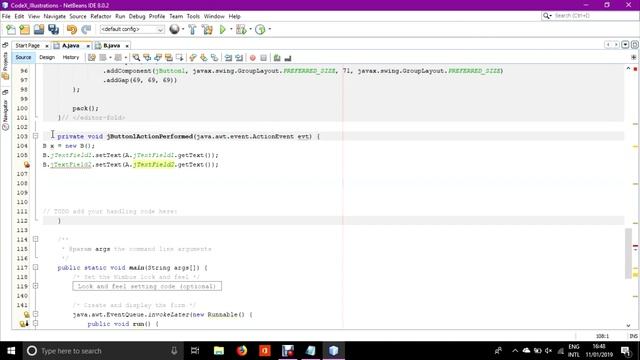Open the dropdown arrow beside Run Project

(231, 29)
